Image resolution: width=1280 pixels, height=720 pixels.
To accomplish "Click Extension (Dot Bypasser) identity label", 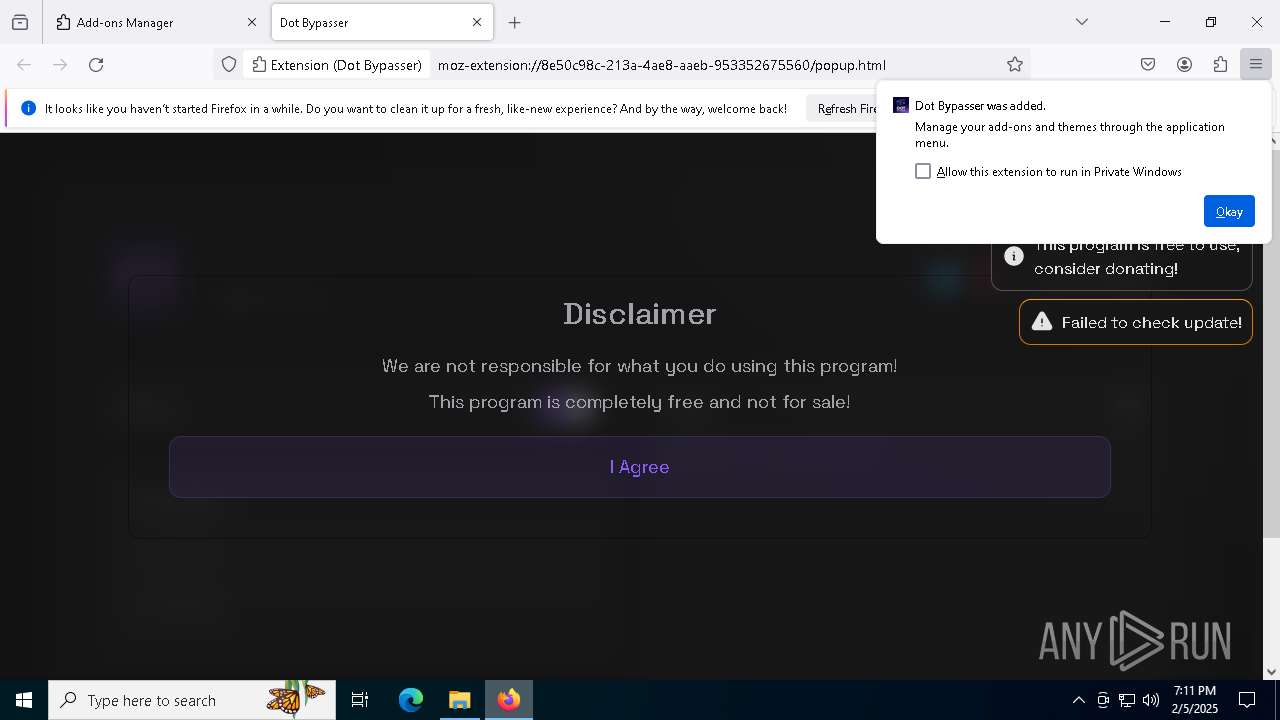I will (337, 65).
